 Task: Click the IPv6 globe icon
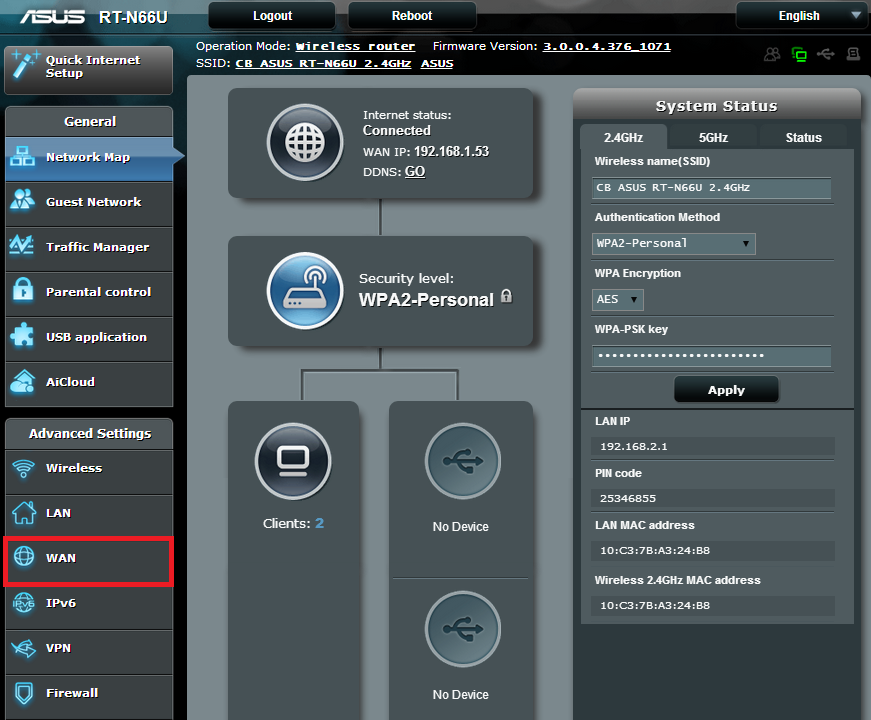(24, 602)
